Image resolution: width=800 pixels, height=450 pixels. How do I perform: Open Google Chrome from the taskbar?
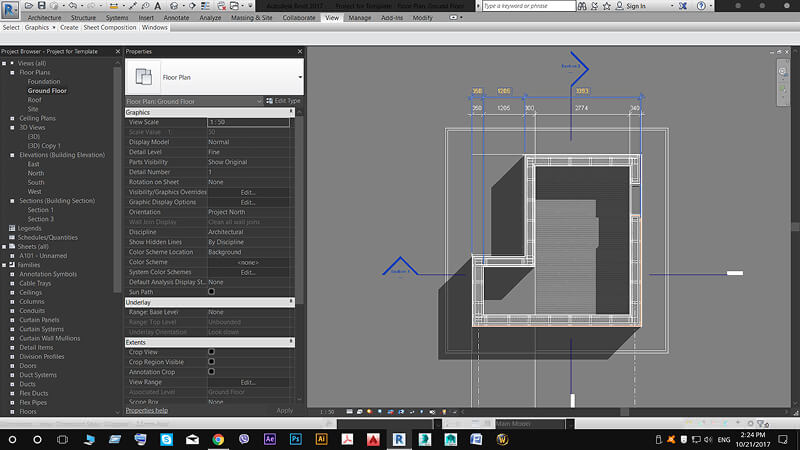coord(218,439)
